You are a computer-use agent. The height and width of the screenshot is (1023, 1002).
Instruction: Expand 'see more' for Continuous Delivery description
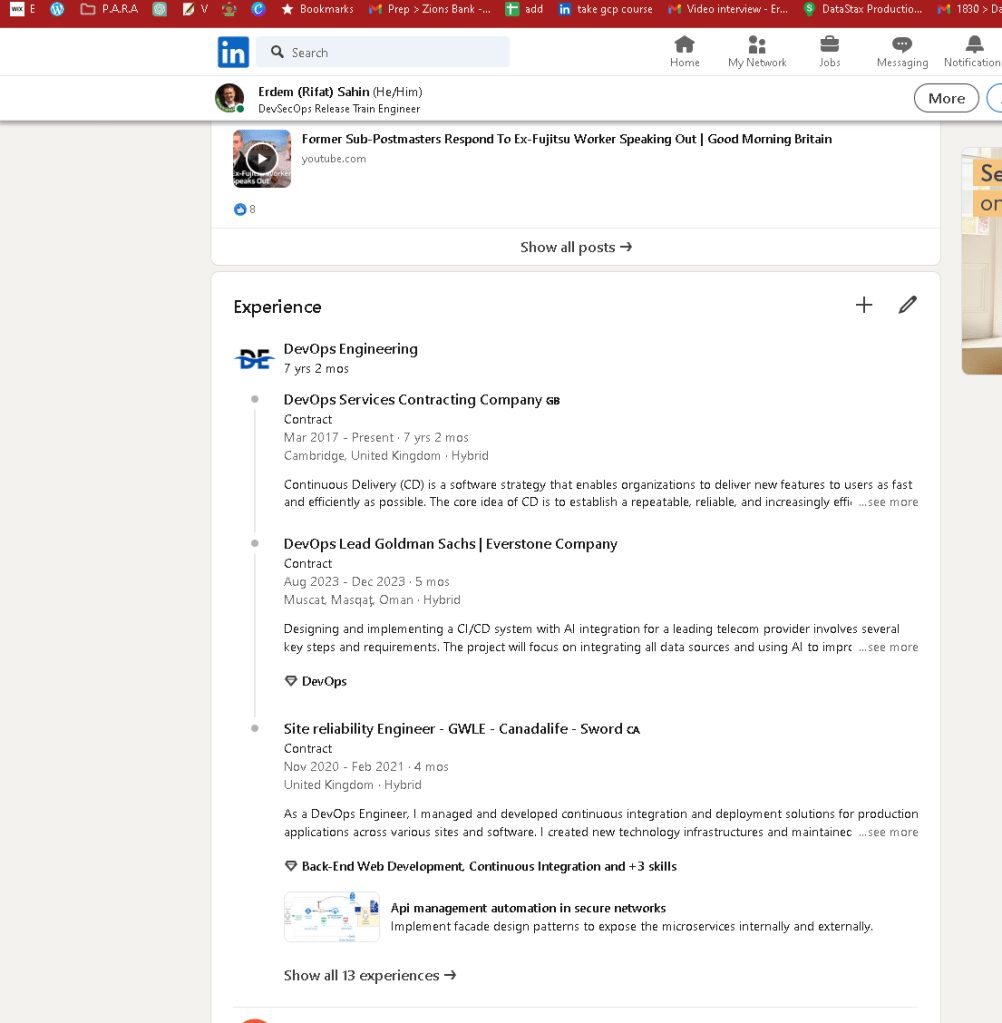click(888, 502)
